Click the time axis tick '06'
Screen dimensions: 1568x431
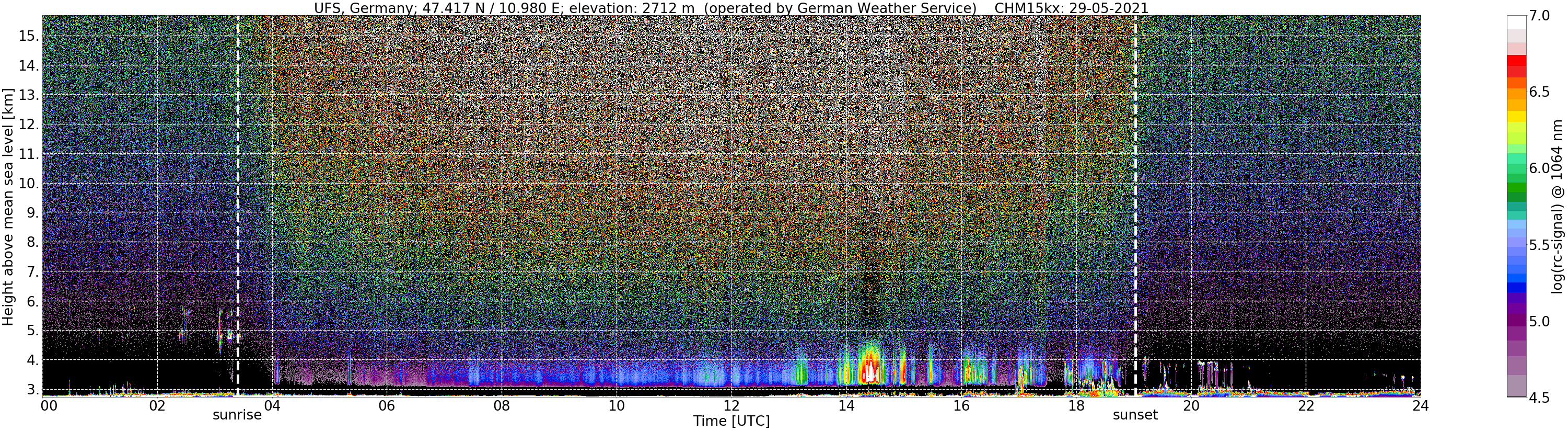pyautogui.click(x=387, y=405)
